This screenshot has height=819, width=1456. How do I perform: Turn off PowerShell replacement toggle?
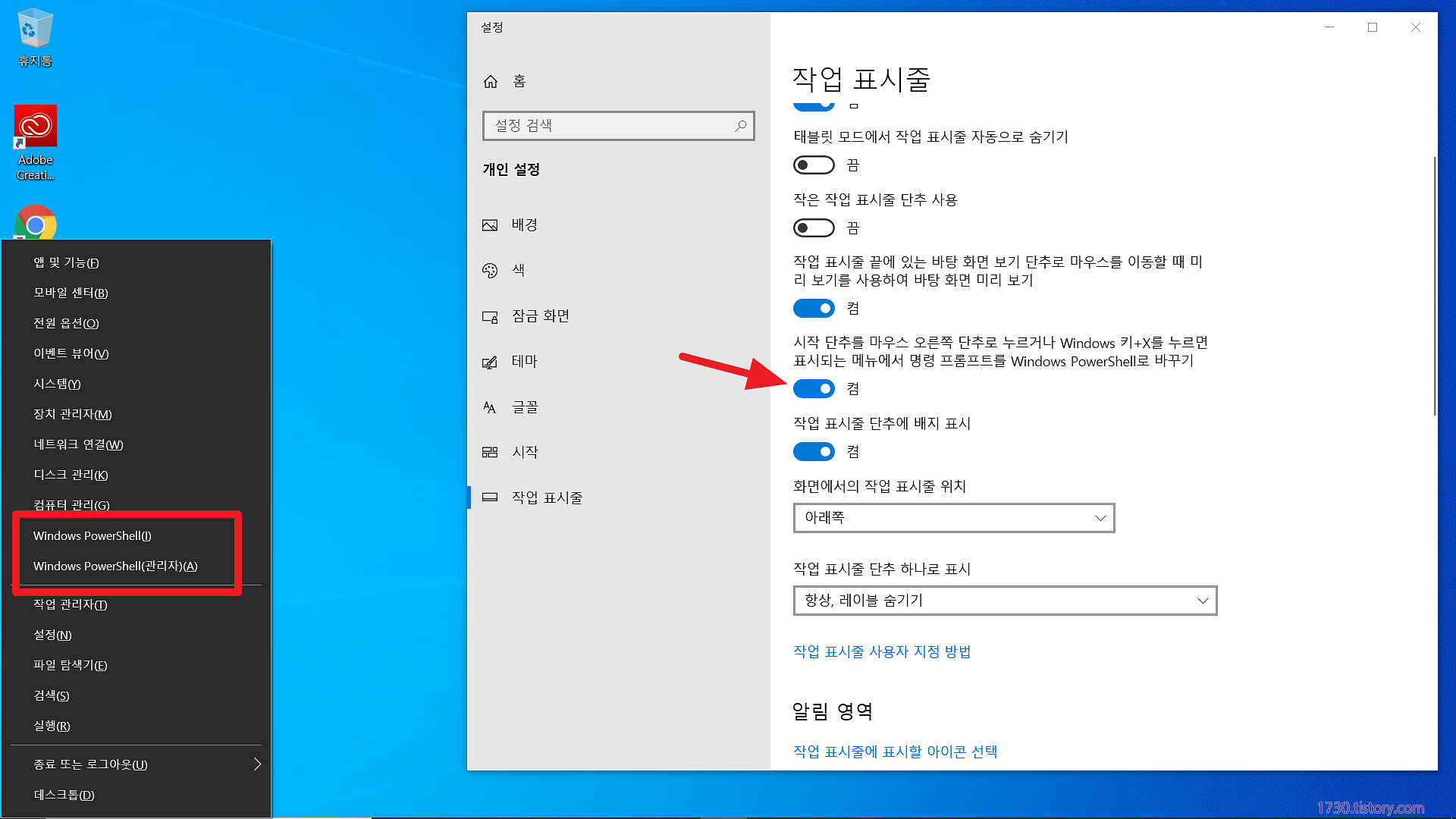(814, 389)
